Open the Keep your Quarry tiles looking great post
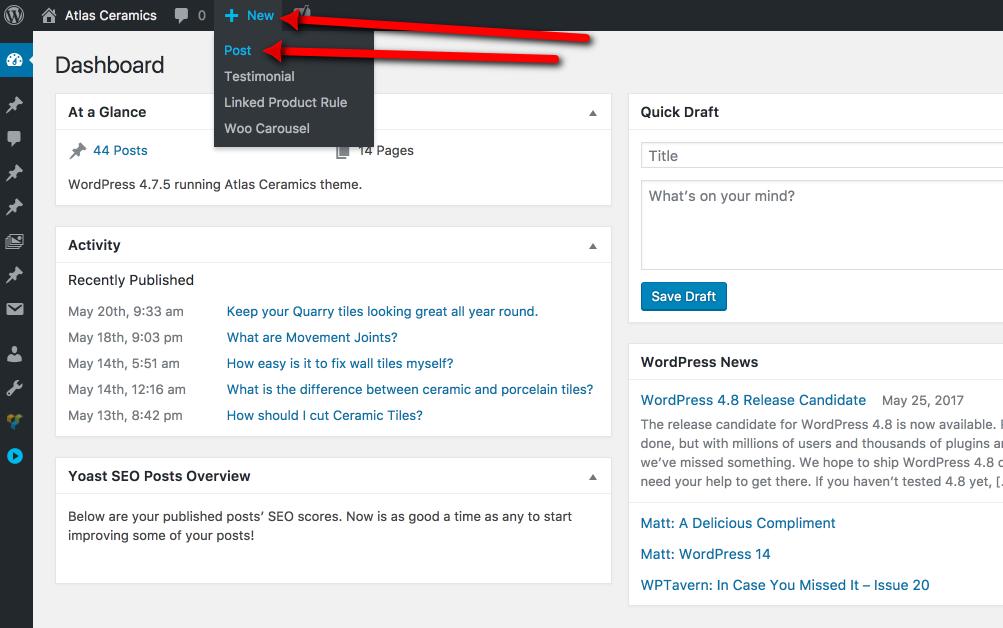Image resolution: width=1003 pixels, height=628 pixels. tap(383, 311)
